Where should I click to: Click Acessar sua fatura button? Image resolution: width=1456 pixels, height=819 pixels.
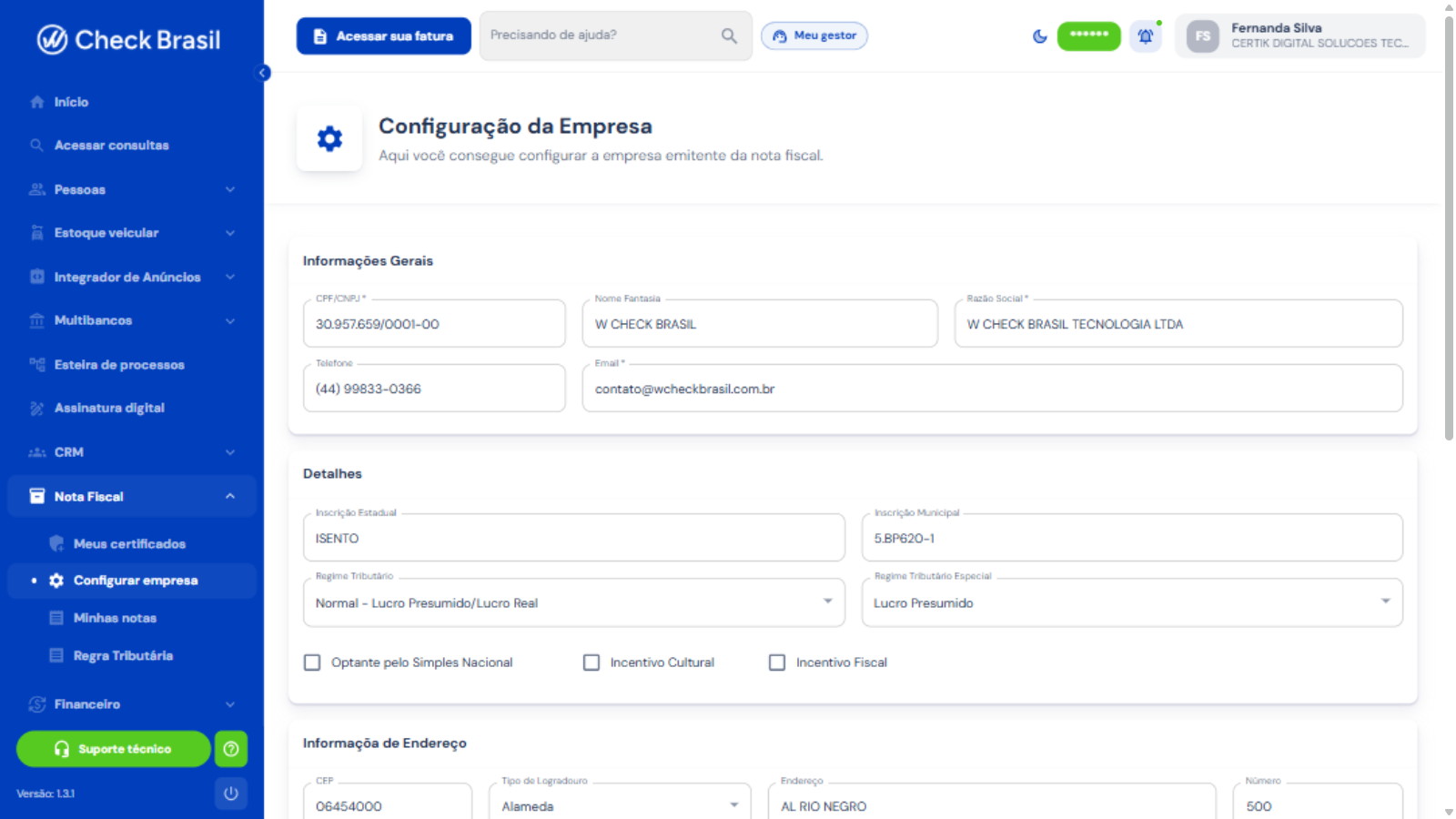[384, 36]
